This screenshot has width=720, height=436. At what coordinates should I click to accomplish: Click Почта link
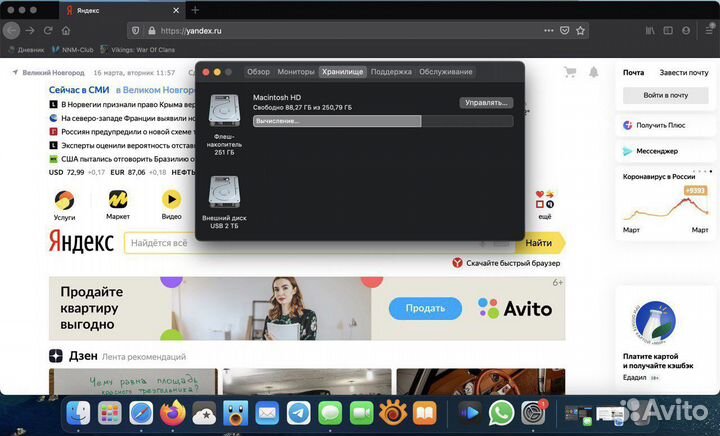(x=633, y=73)
